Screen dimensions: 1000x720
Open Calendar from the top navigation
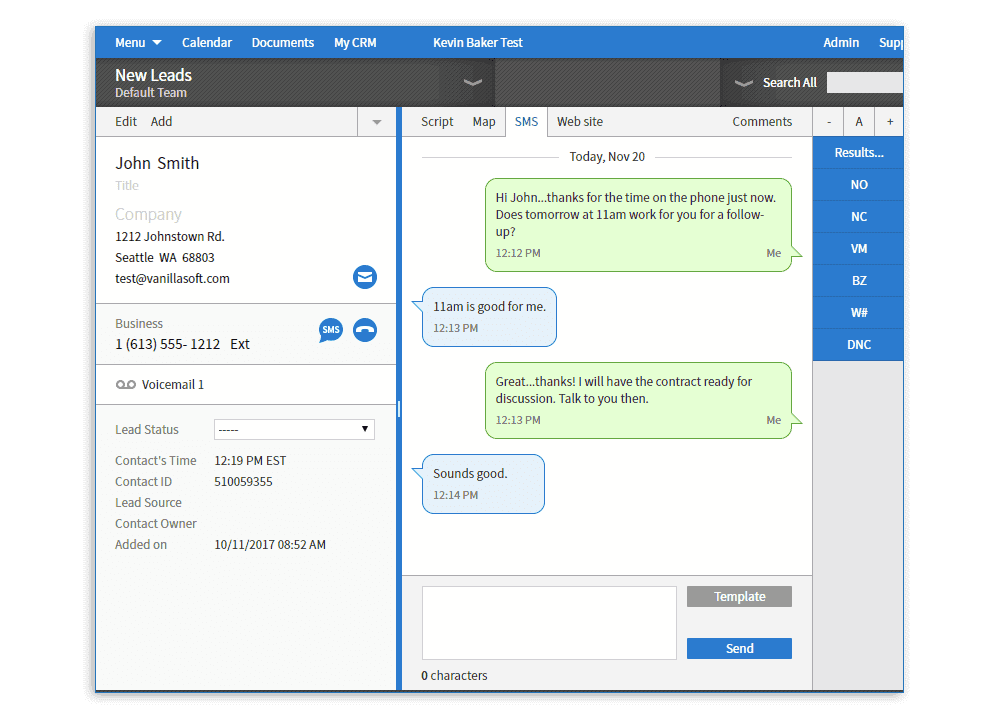coord(207,43)
